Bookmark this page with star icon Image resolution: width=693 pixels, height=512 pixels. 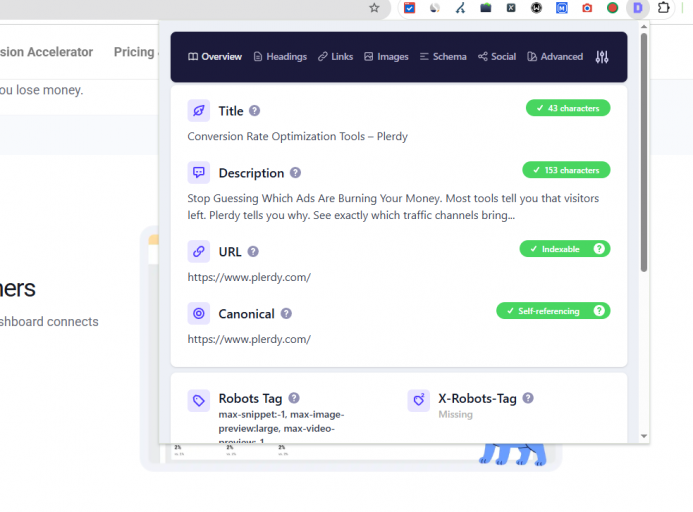(374, 8)
